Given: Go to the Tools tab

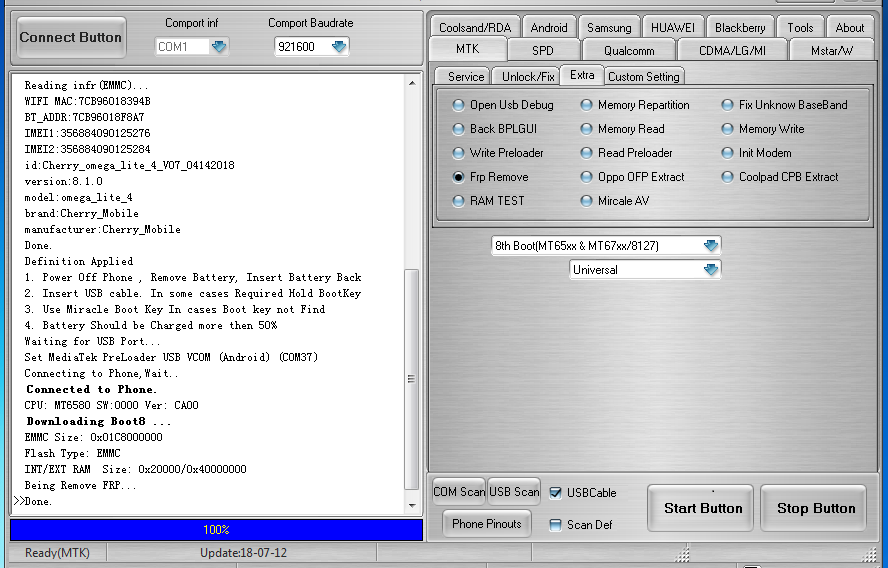Looking at the screenshot, I should (x=800, y=28).
